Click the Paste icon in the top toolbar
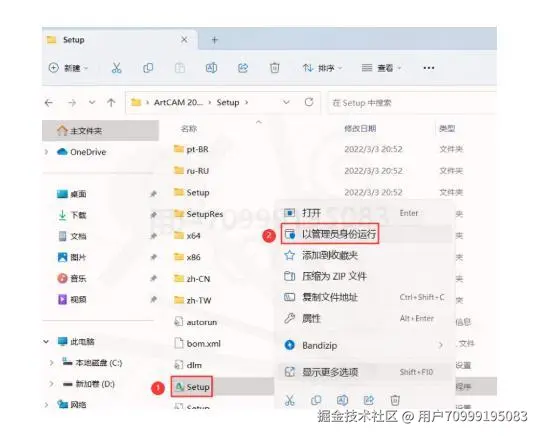540x436 pixels. [180, 68]
